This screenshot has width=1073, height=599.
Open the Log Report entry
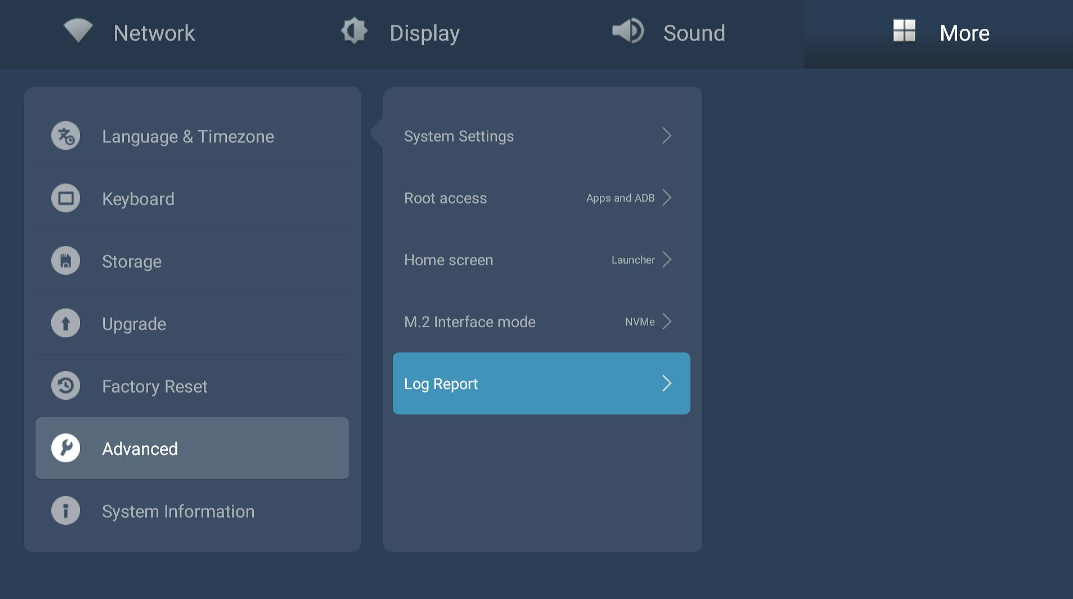(541, 384)
